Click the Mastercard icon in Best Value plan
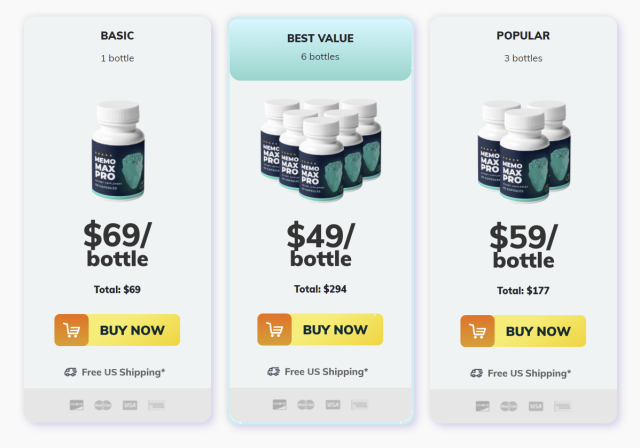This screenshot has width=640, height=448. (306, 405)
